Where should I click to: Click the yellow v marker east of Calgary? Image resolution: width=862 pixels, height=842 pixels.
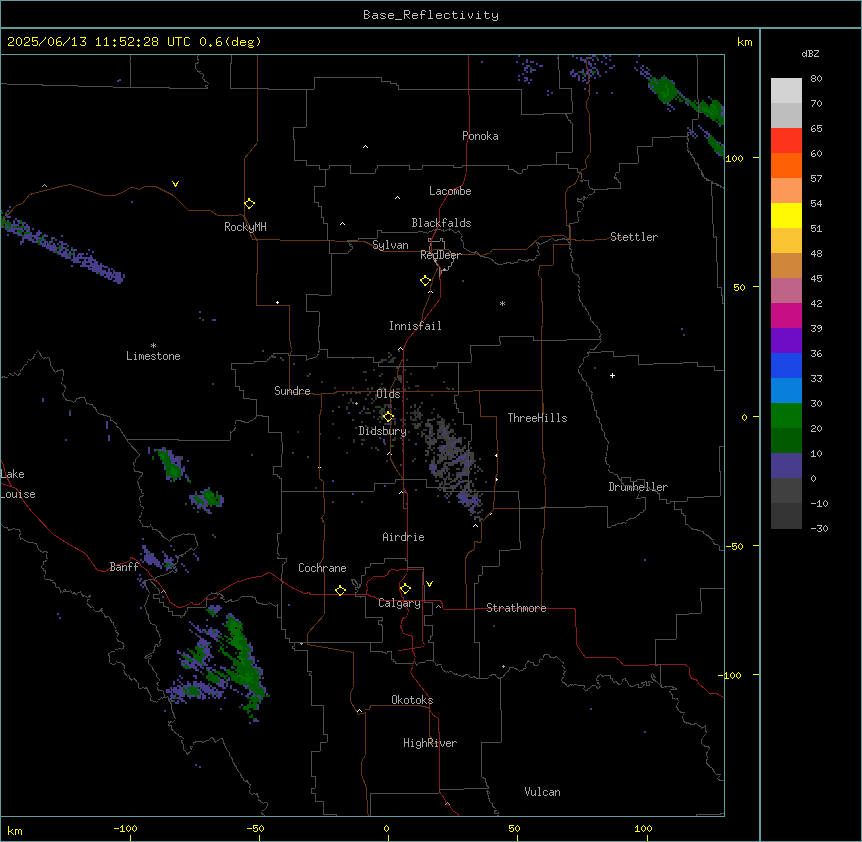click(429, 584)
